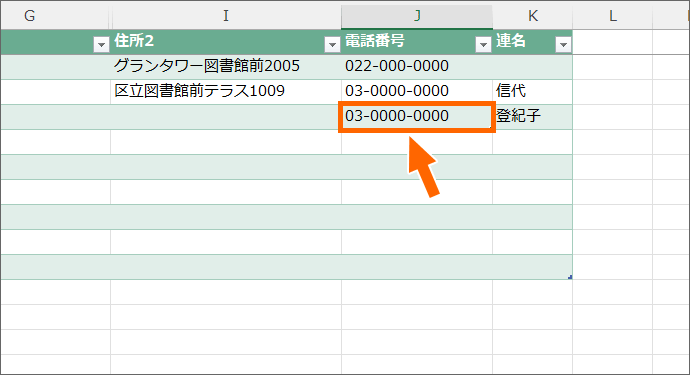Select column K header
The image size is (690, 375).
(x=532, y=16)
